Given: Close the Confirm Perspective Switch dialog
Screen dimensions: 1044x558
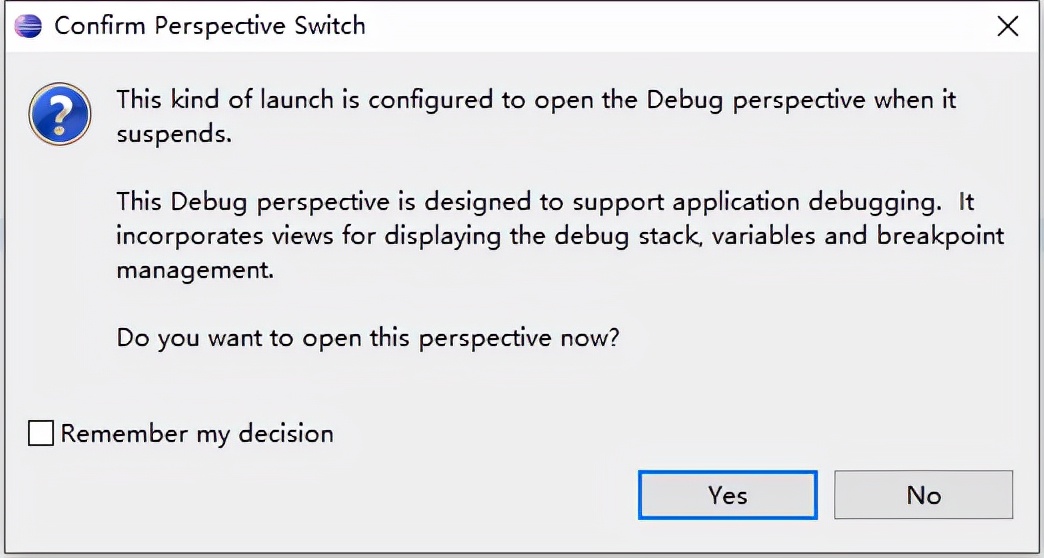Looking at the screenshot, I should (x=1008, y=27).
